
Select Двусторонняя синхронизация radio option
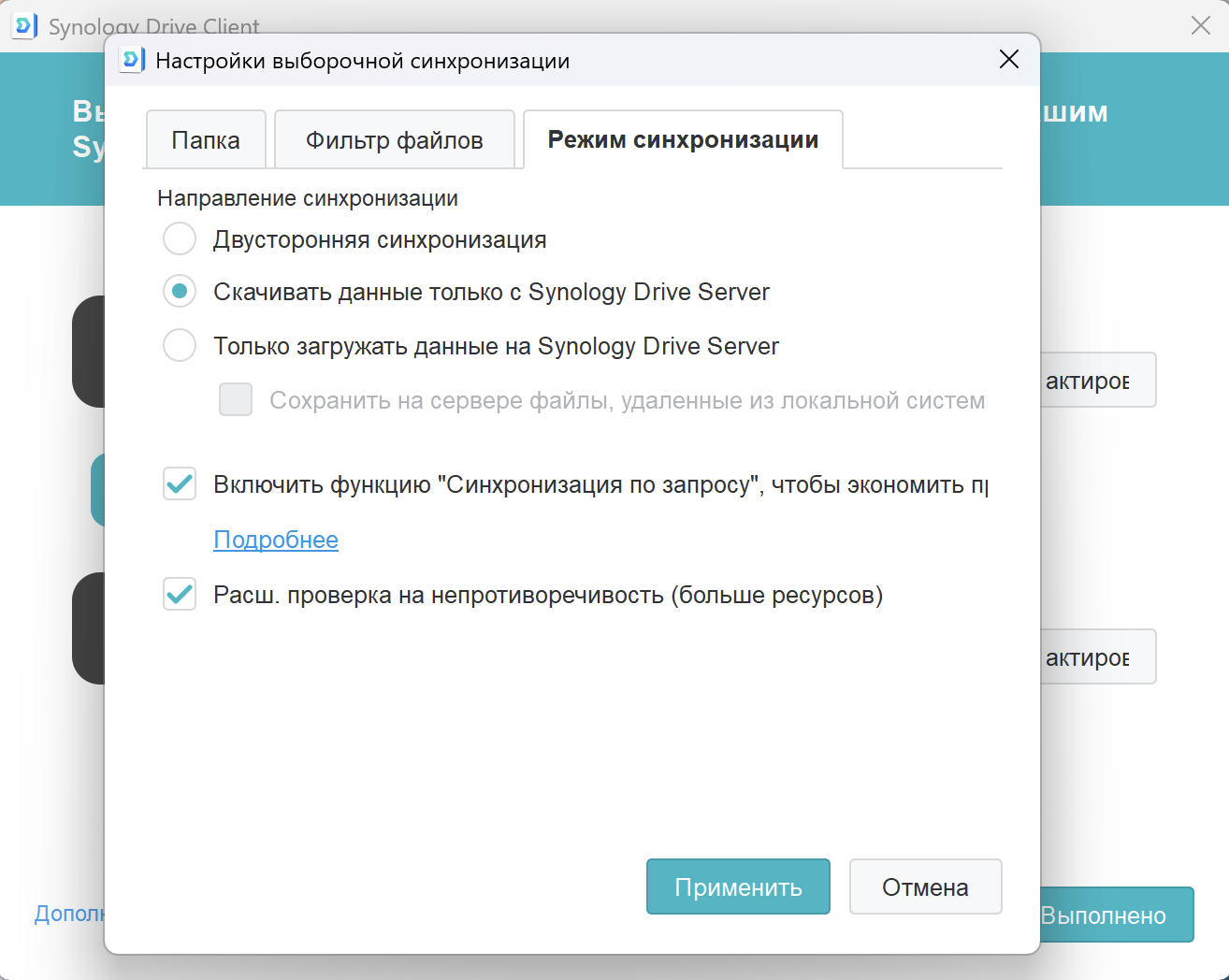180,239
